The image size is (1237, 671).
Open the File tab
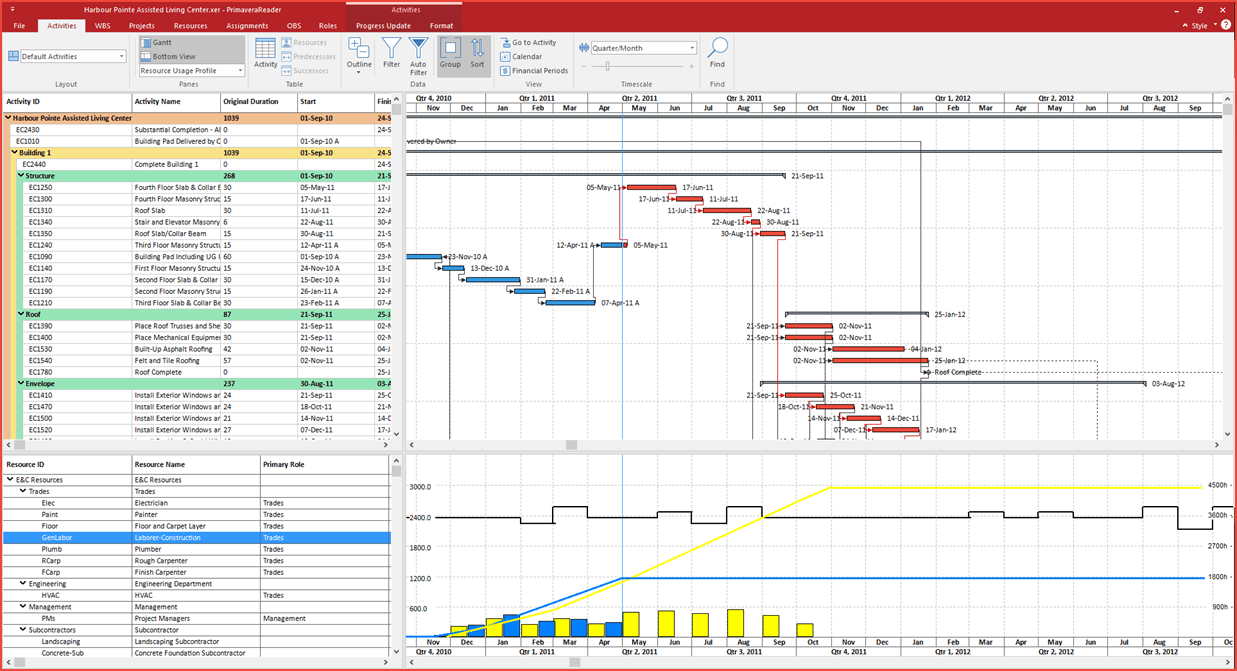[x=19, y=25]
